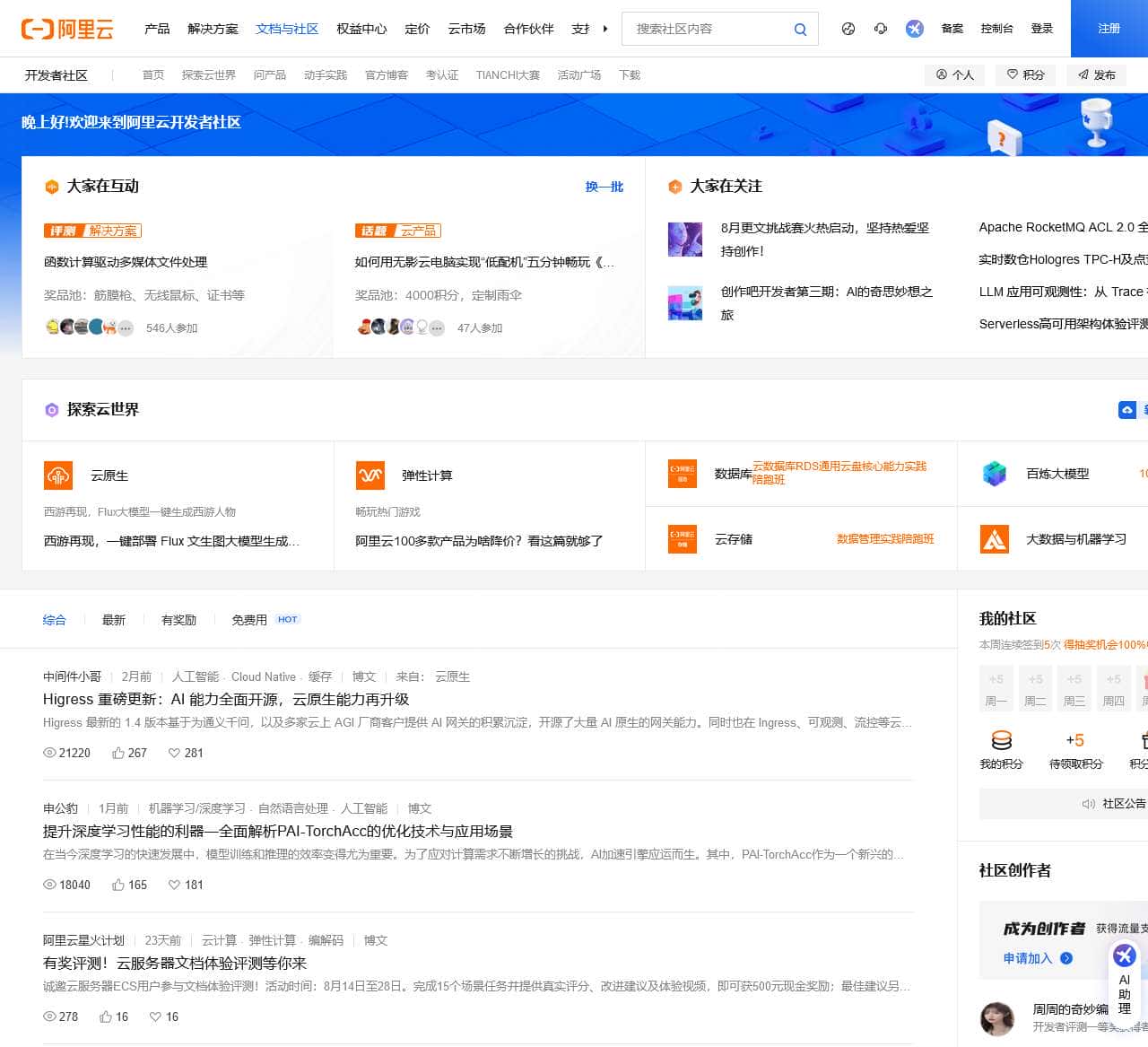Click heart icon on 有奖评测 article
Viewport: 1148px width, 1047px height.
pyautogui.click(x=155, y=1016)
